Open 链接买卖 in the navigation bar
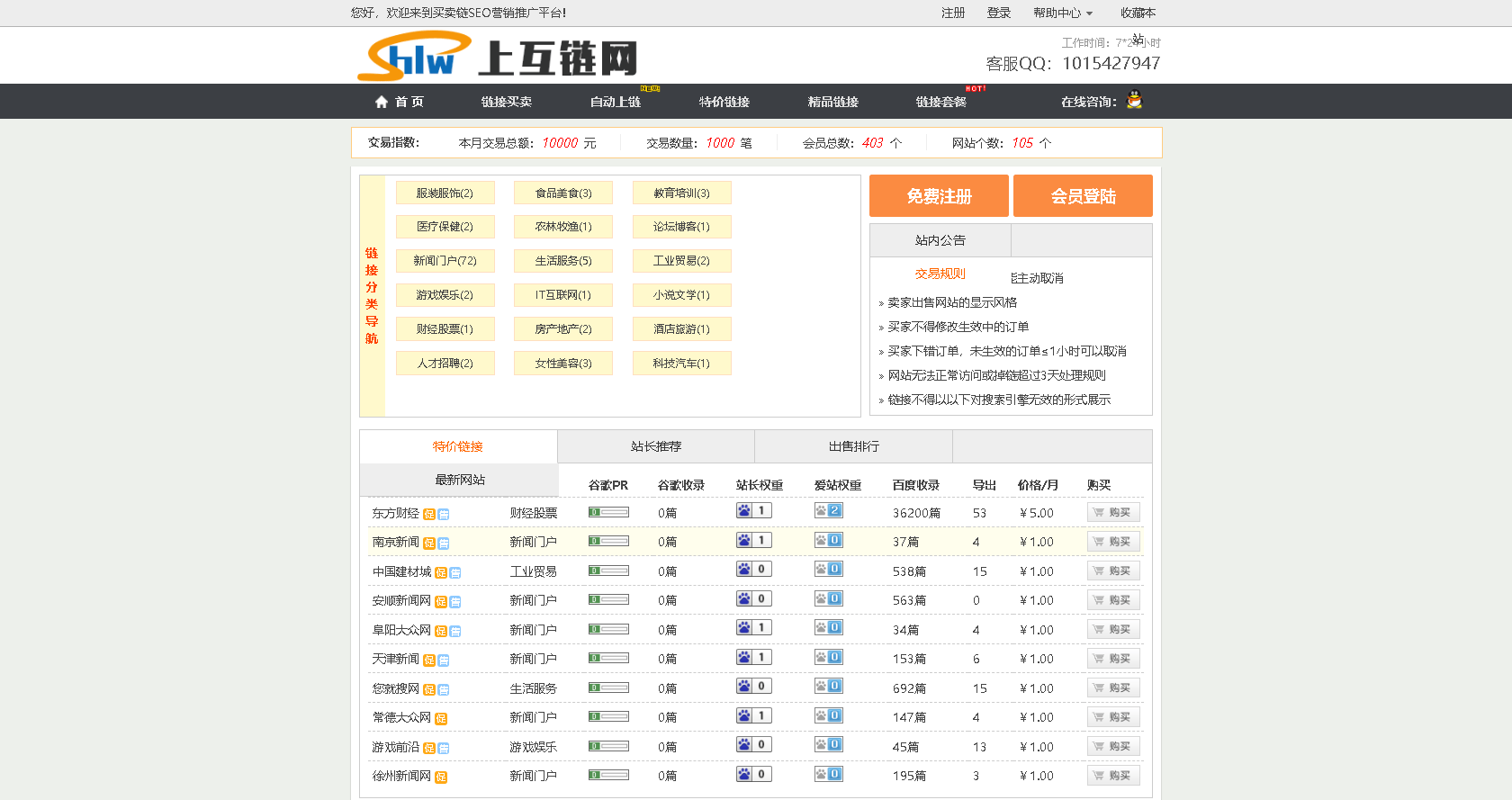This screenshot has width=1512, height=800. 506,102
